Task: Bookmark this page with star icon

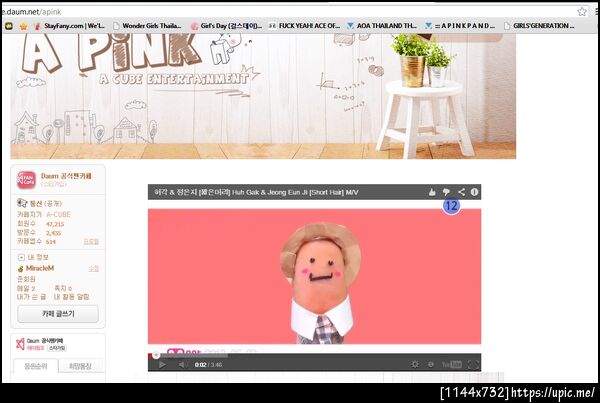Action: point(582,11)
